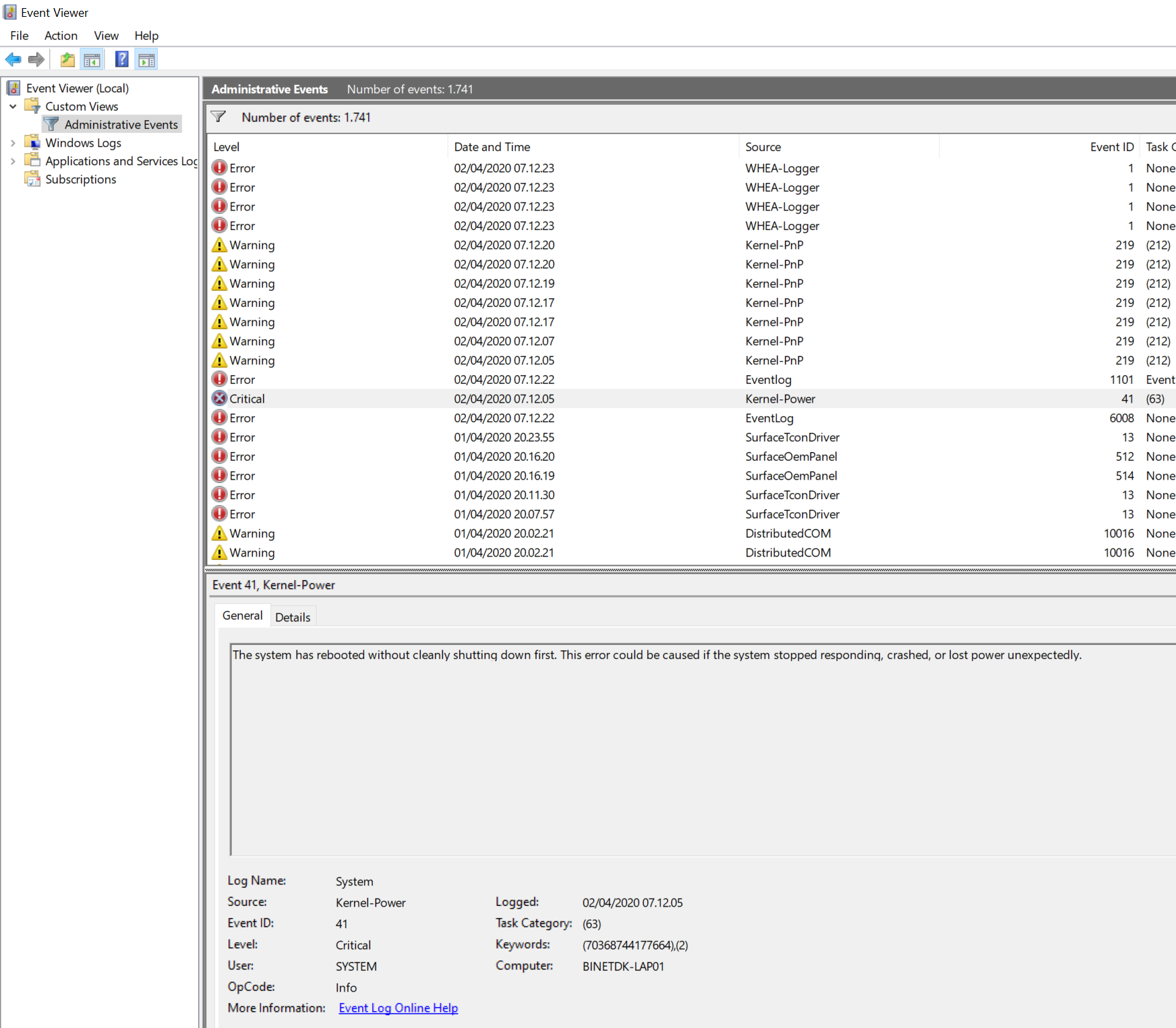Select Applications and Services Logs label

point(121,161)
